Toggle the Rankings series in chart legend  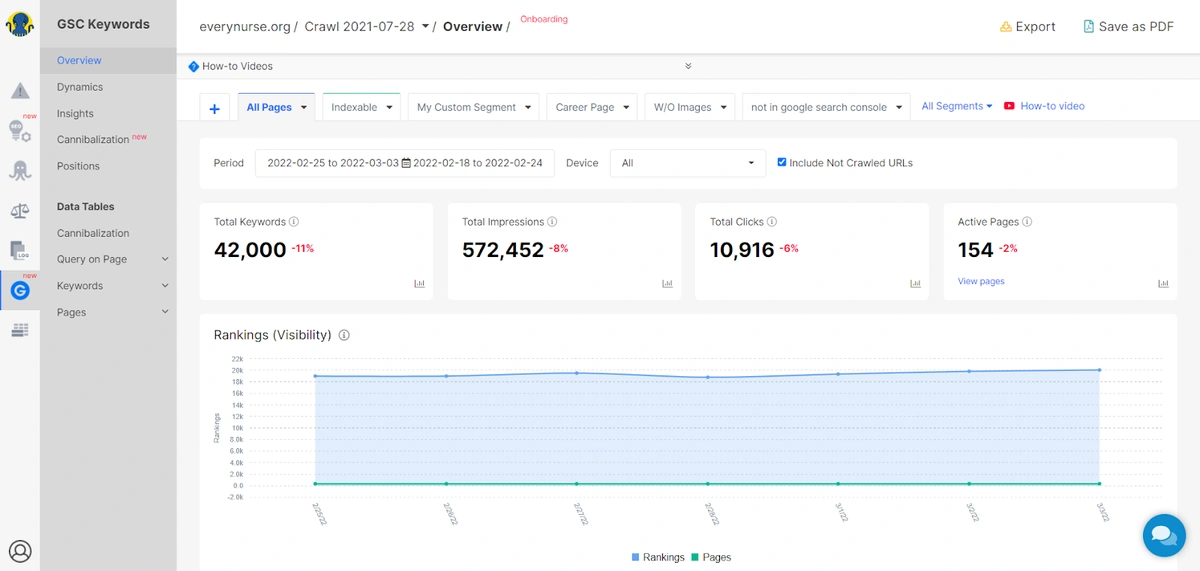click(x=658, y=557)
